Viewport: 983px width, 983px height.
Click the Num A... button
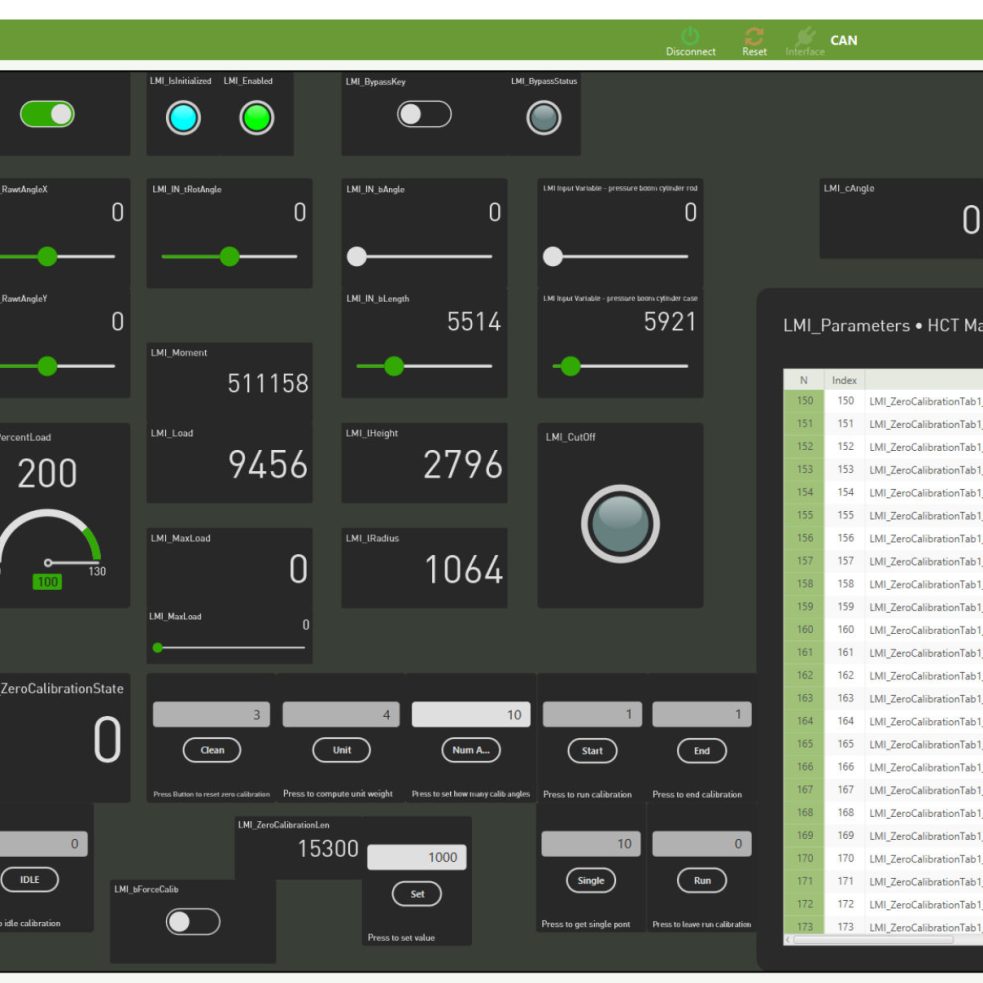coord(470,750)
